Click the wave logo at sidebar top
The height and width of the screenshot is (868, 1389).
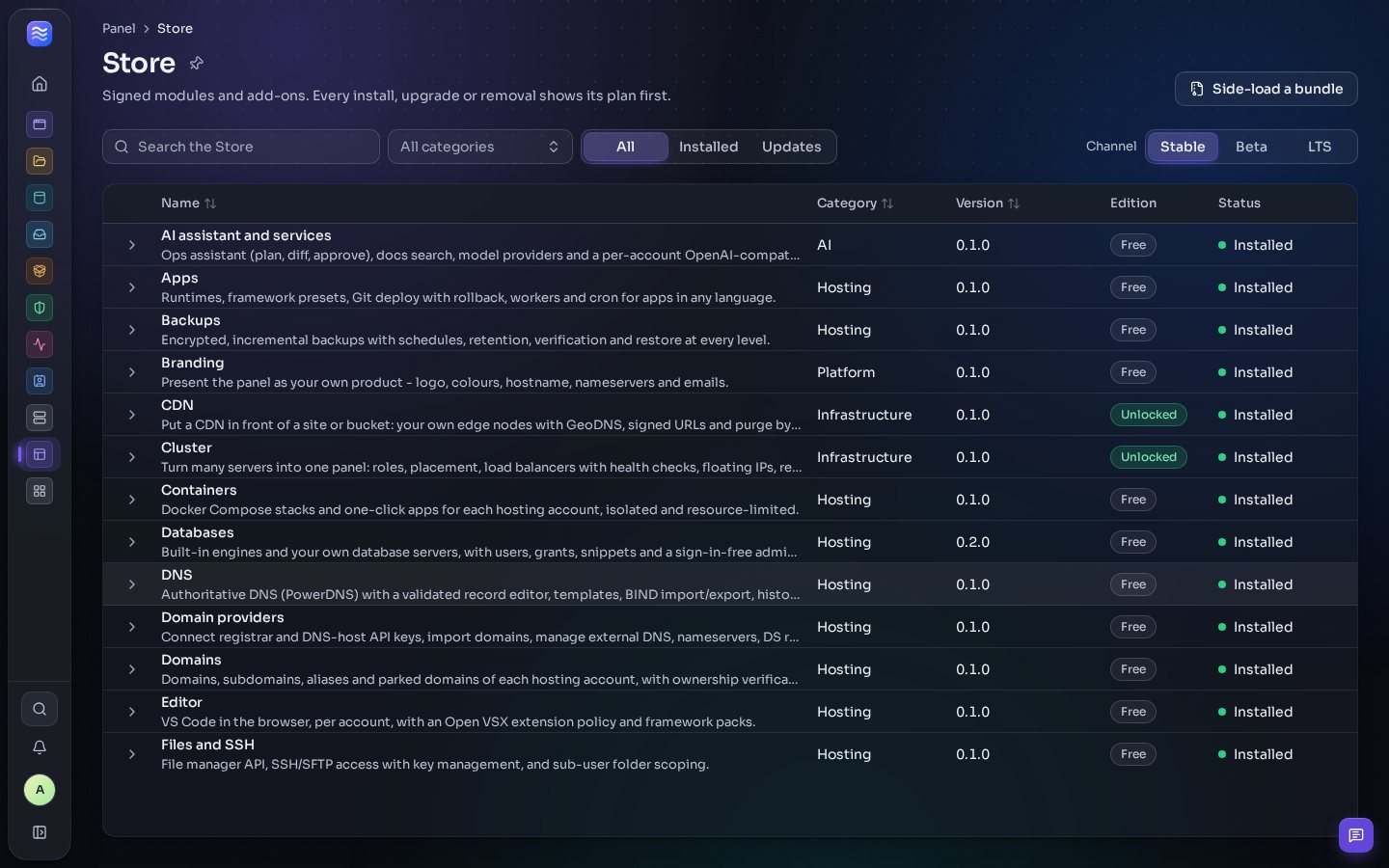(x=40, y=34)
